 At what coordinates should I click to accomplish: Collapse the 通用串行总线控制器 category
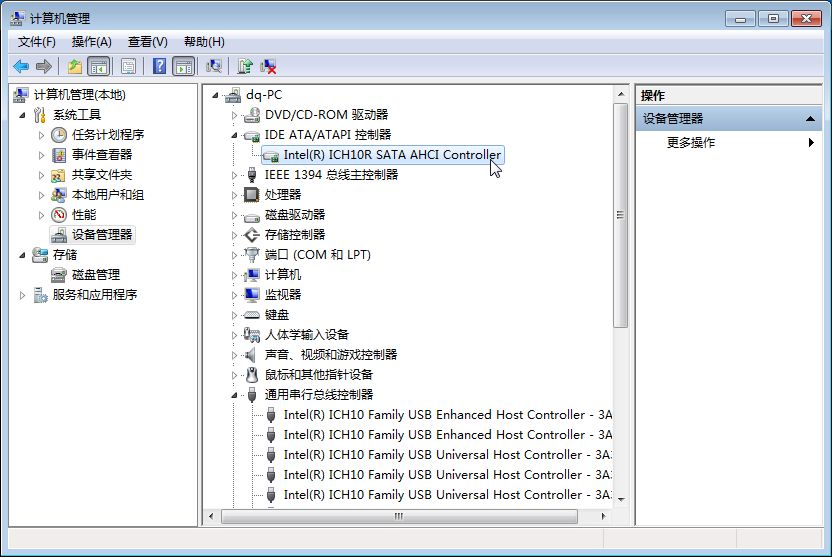pos(234,395)
